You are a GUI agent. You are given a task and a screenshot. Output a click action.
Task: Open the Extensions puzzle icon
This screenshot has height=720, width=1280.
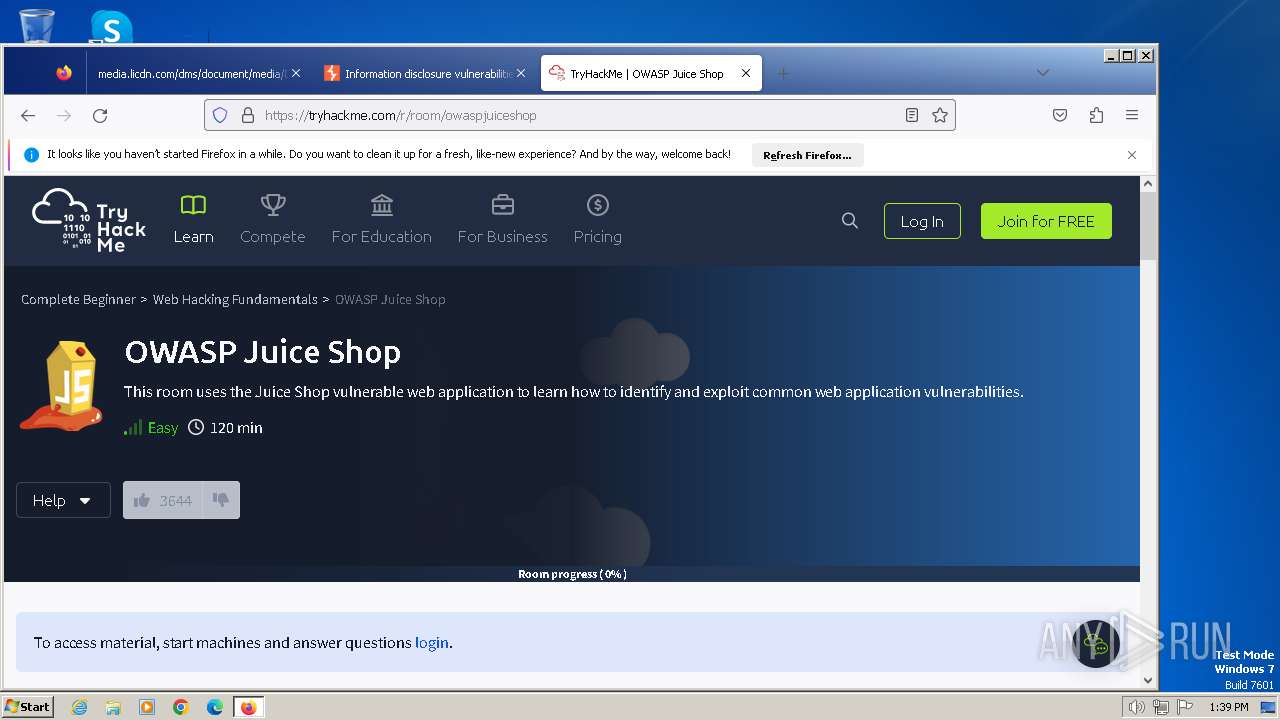[x=1096, y=115]
